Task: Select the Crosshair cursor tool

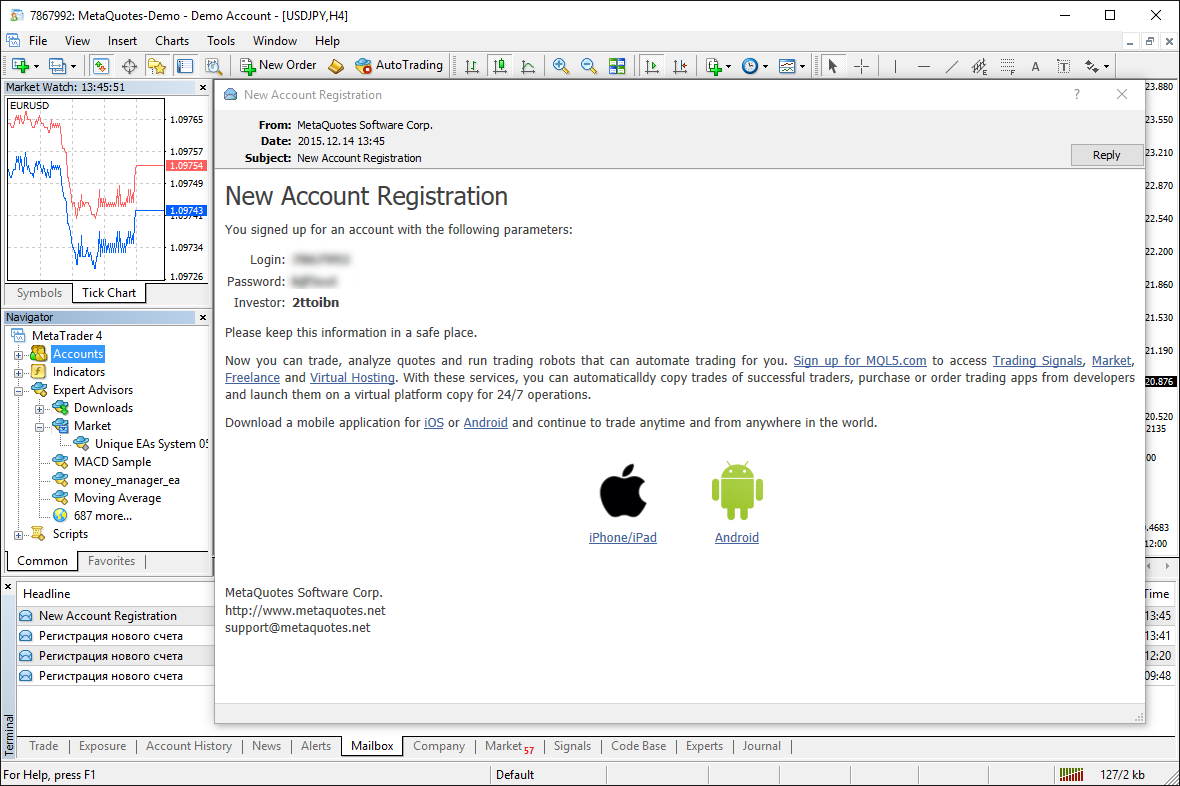Action: tap(861, 66)
